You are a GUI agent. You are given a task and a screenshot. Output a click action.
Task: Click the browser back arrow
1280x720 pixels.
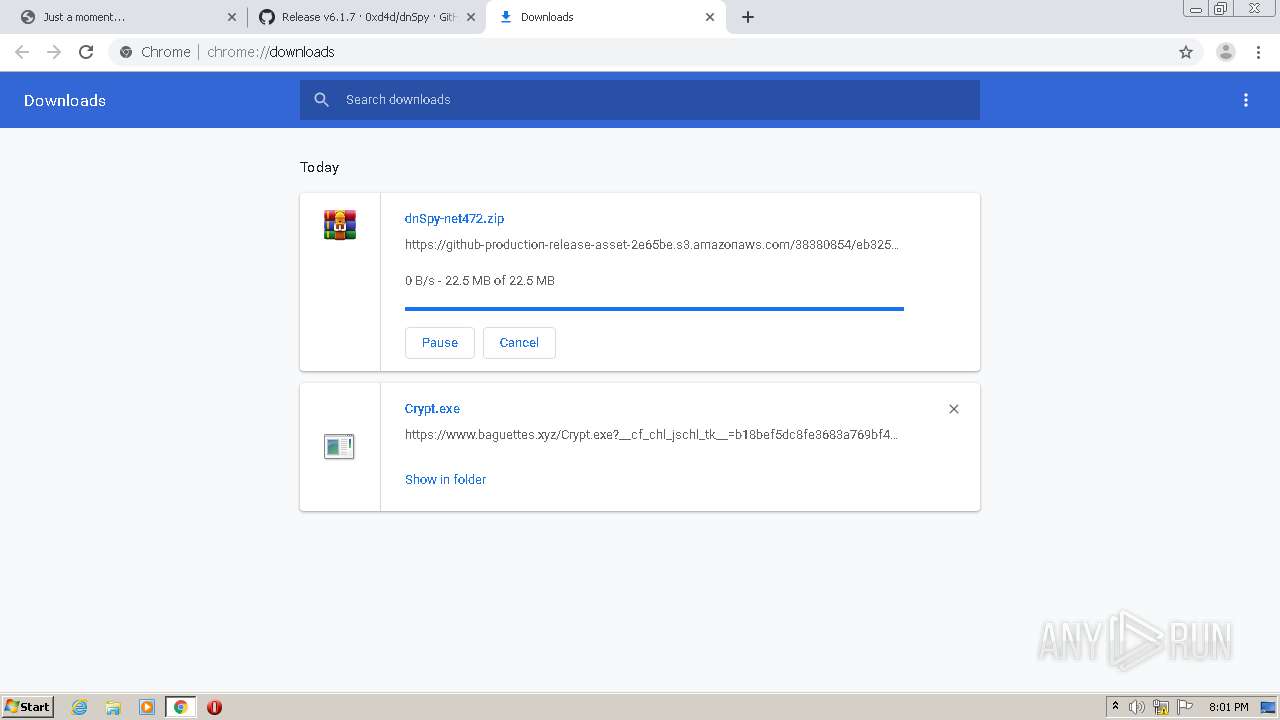click(22, 52)
